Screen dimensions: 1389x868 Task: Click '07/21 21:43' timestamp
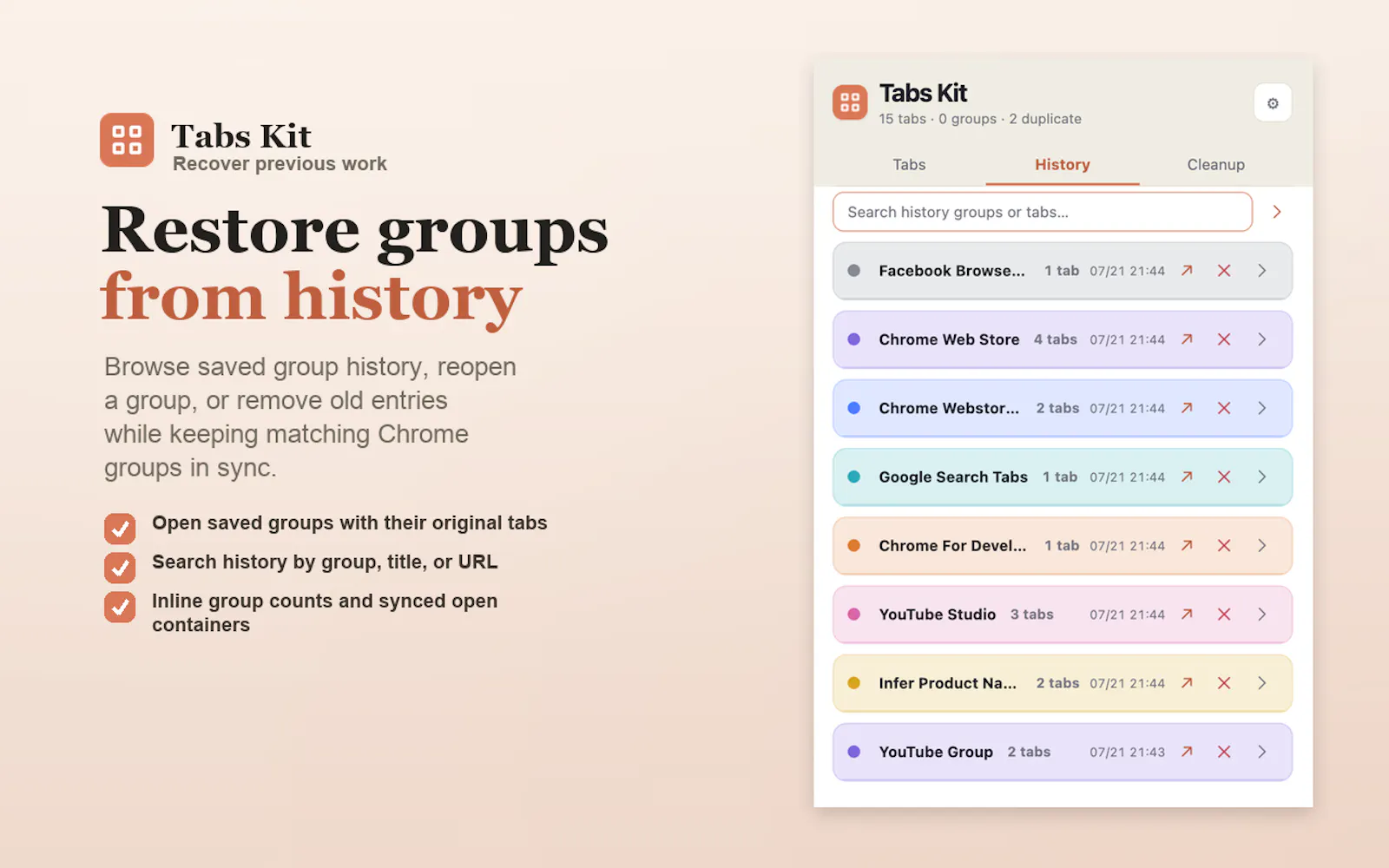click(1127, 752)
